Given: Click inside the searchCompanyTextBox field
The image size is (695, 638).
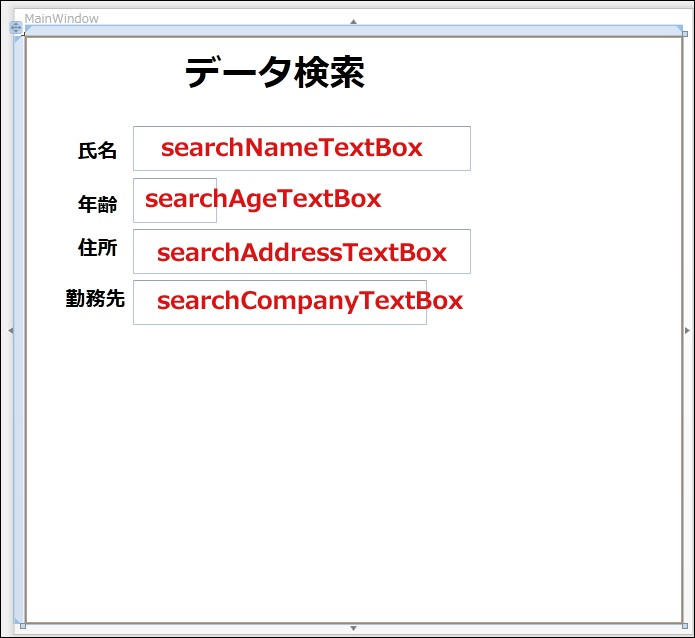Looking at the screenshot, I should [280, 302].
